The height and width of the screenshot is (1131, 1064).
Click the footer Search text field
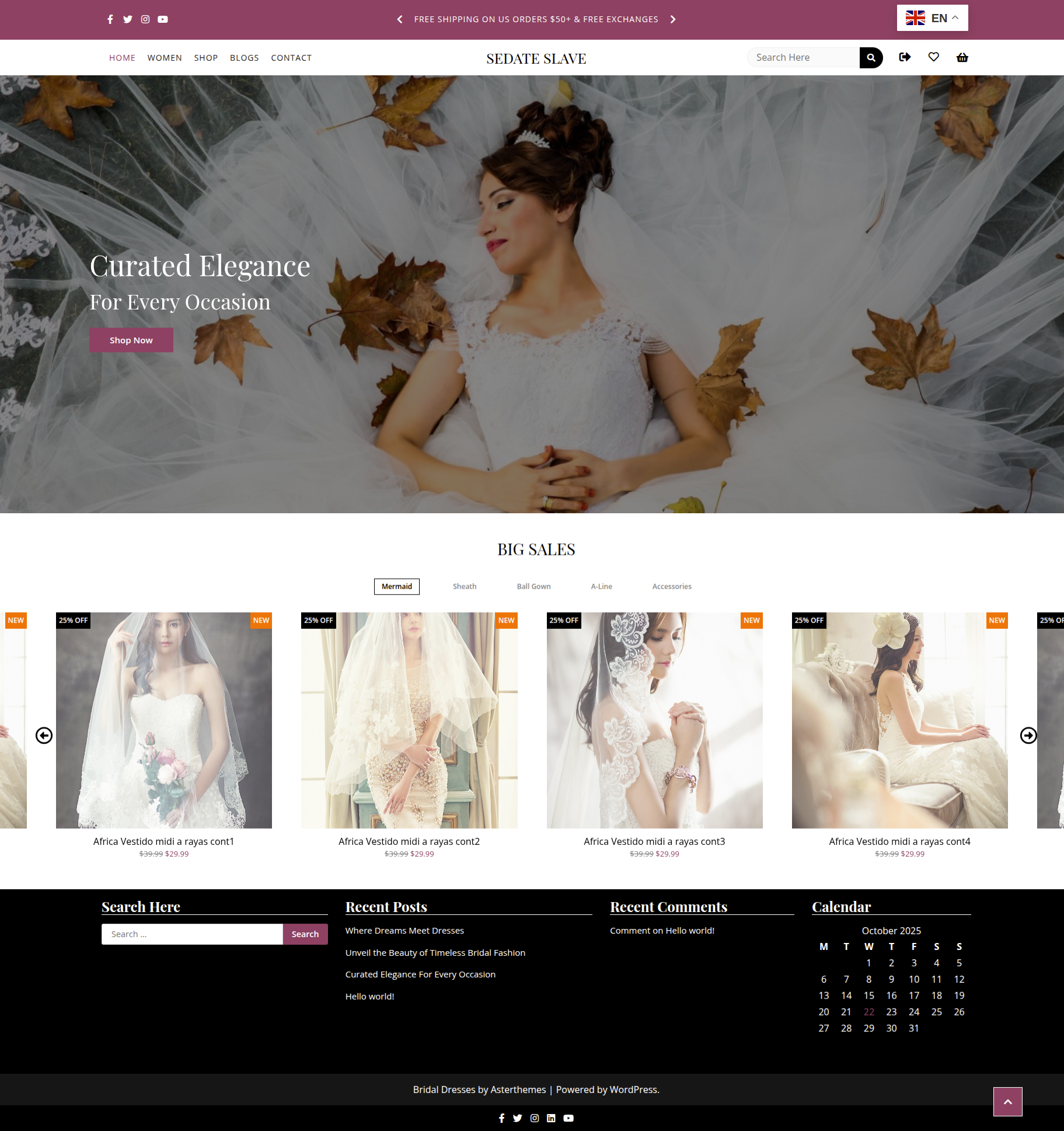pyautogui.click(x=192, y=934)
